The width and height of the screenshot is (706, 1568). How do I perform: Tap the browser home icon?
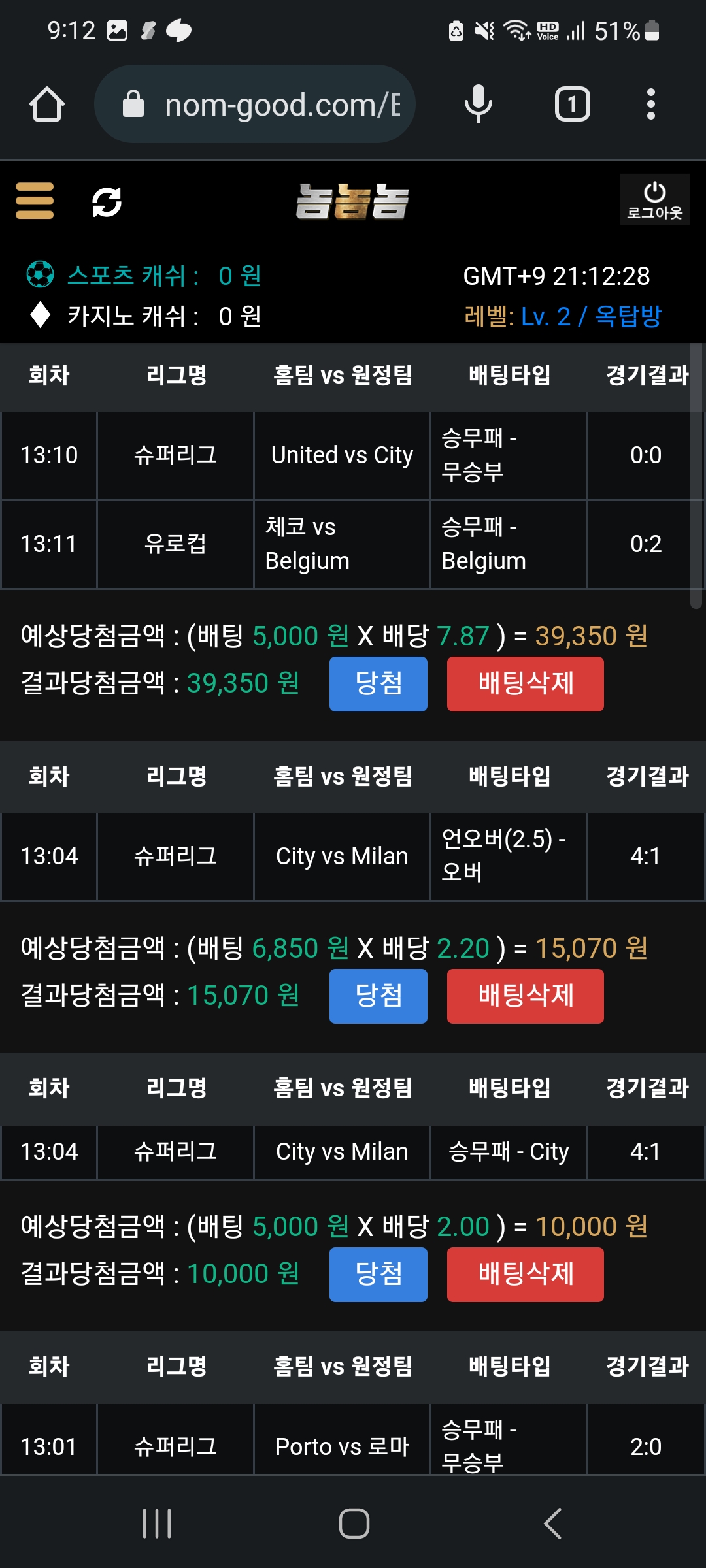47,105
